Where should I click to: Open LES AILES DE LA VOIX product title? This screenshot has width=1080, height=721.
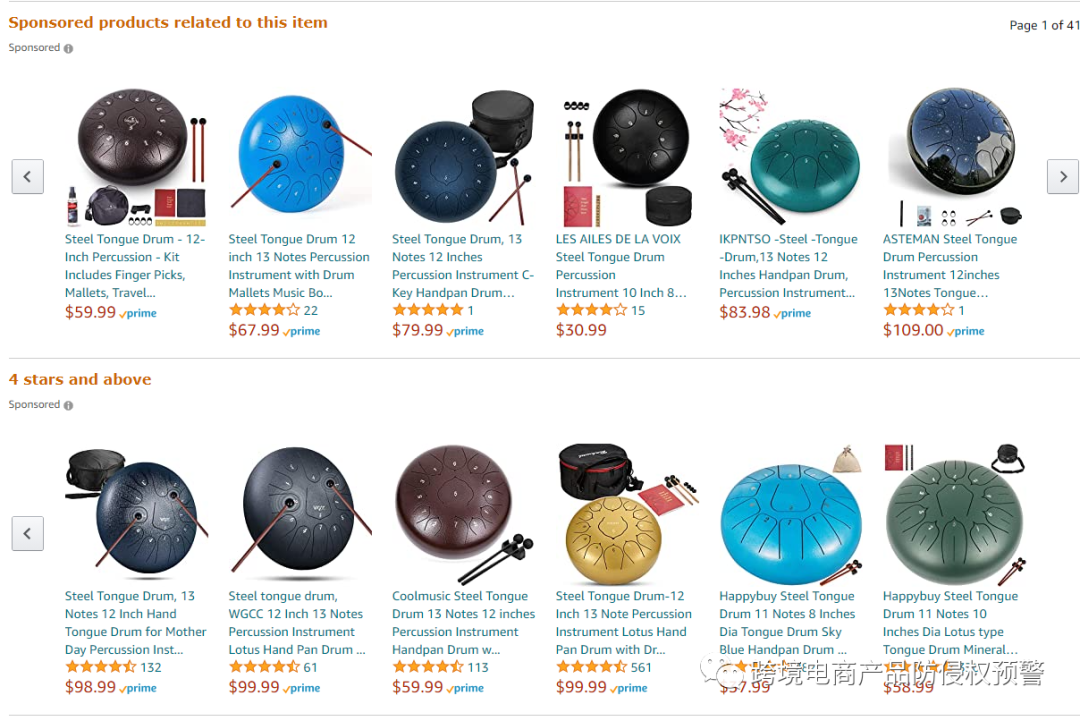pos(621,266)
